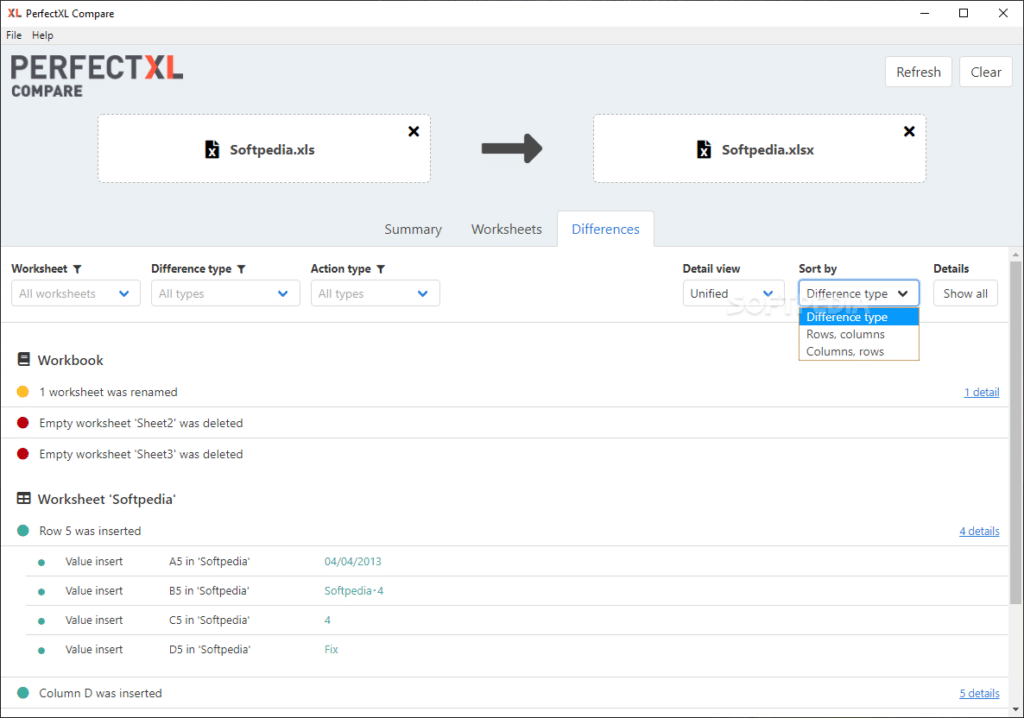Select Columns, rows sort option

(859, 351)
